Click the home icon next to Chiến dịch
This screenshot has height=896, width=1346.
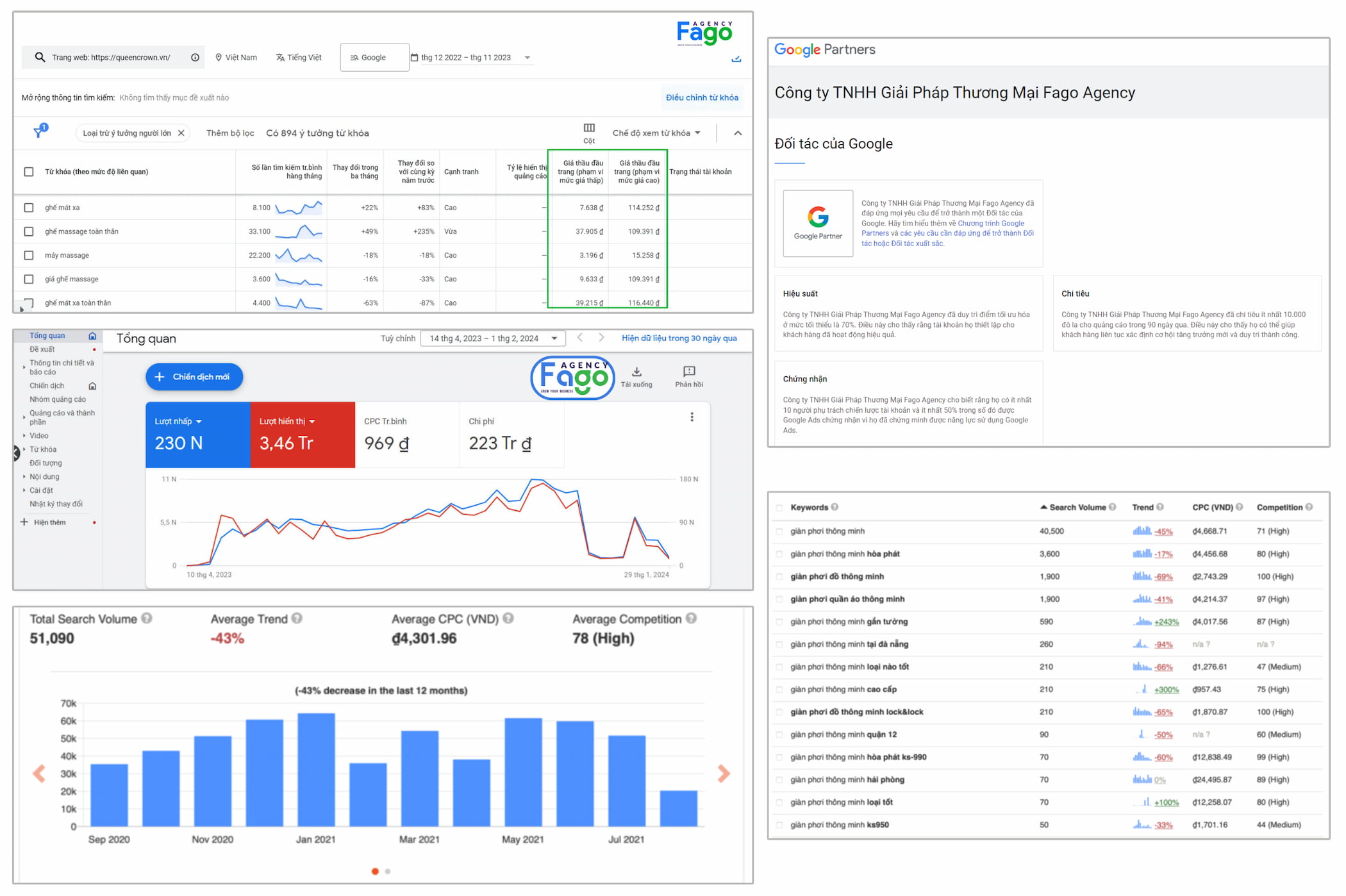coord(92,386)
